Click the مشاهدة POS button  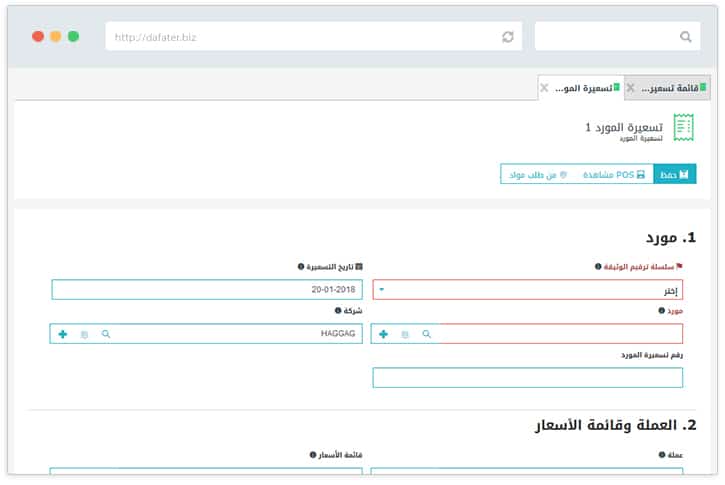click(x=614, y=174)
